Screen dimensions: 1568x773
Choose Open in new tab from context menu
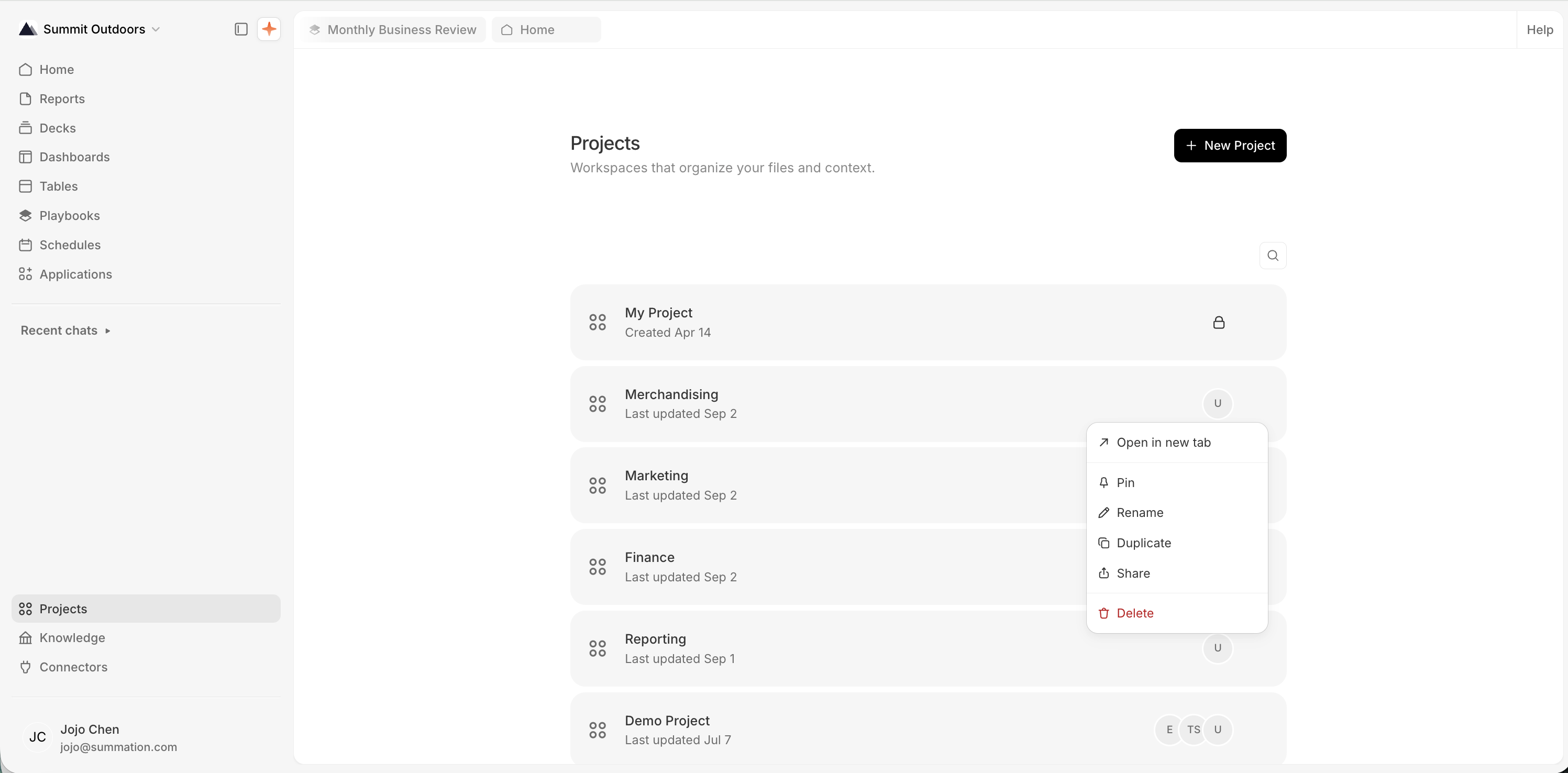(1177, 443)
